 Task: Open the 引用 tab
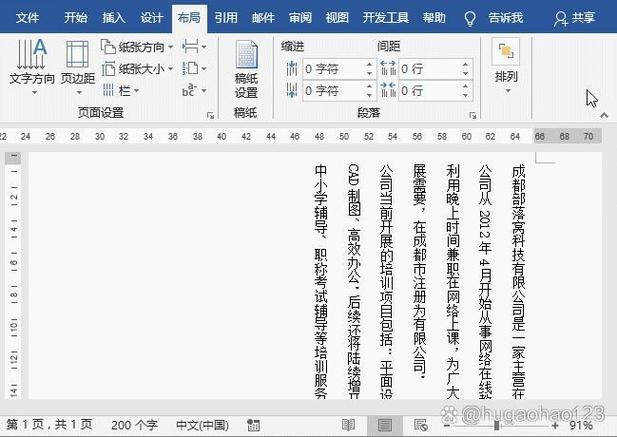coord(226,18)
